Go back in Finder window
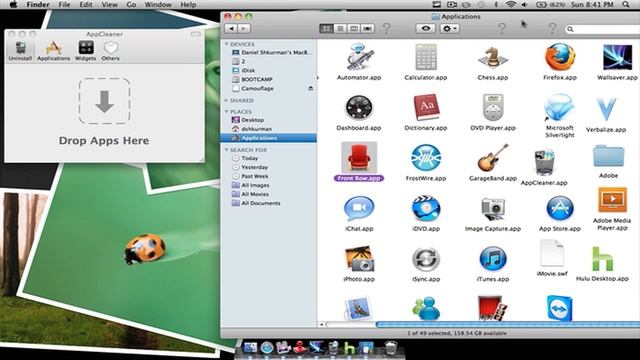The image size is (640, 360). pyautogui.click(x=231, y=29)
